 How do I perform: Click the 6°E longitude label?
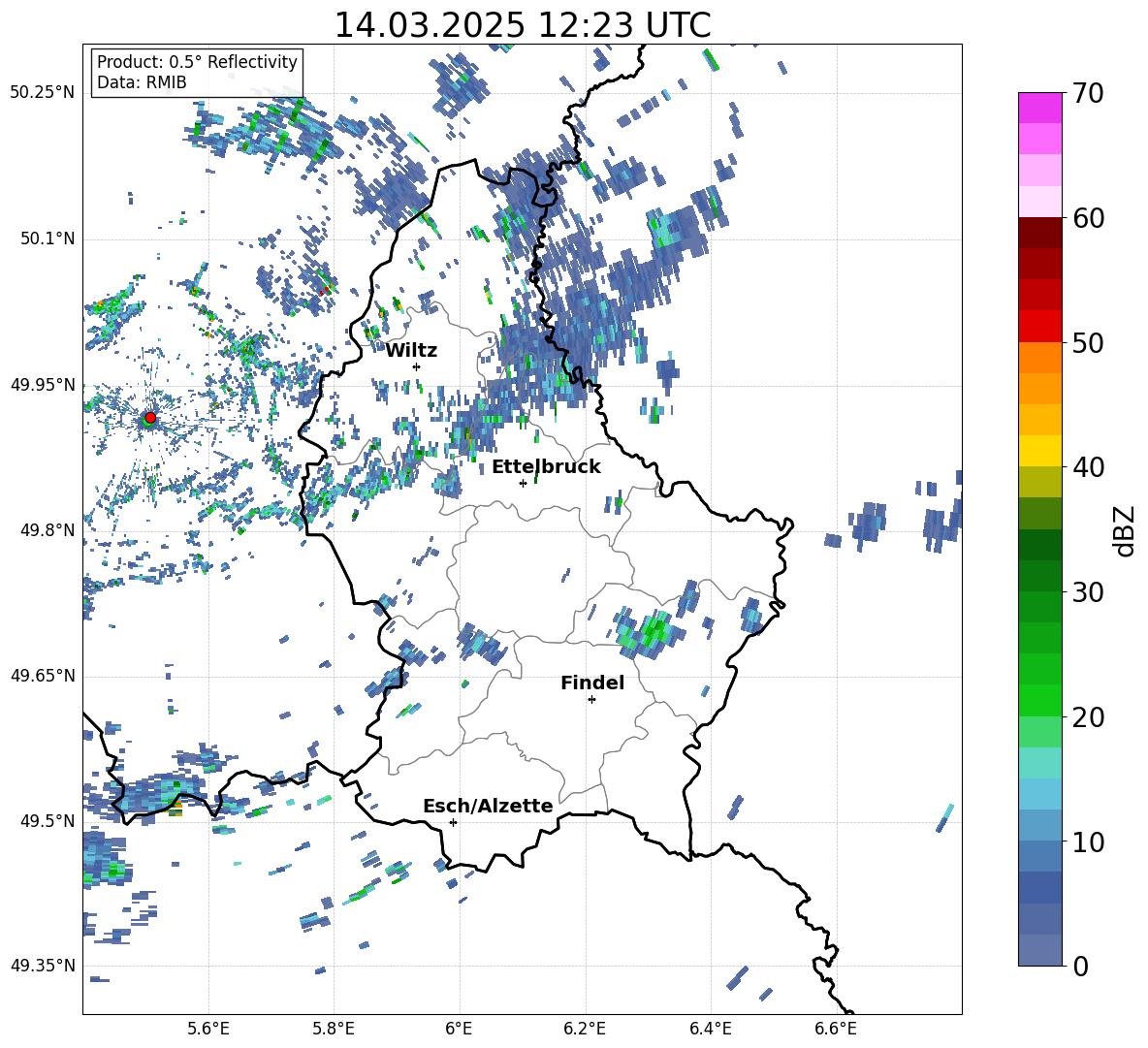[459, 1030]
